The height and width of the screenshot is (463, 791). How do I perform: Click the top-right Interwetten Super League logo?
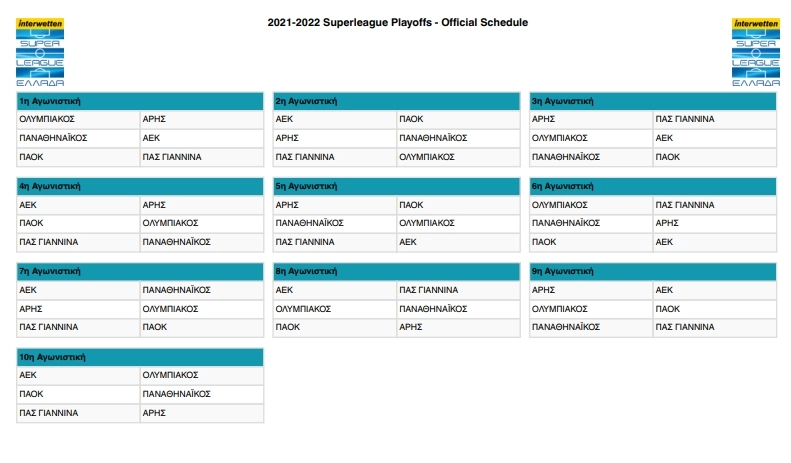755,54
